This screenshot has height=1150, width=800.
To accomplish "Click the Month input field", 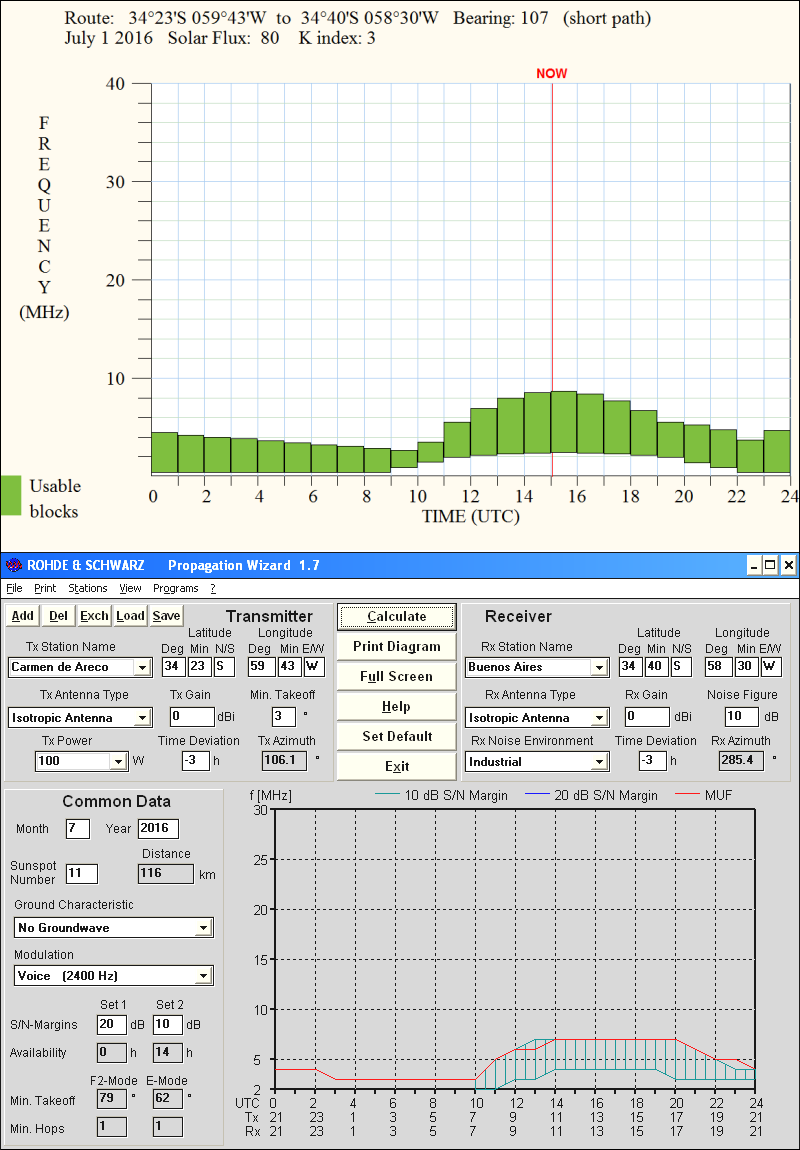I will pos(78,829).
